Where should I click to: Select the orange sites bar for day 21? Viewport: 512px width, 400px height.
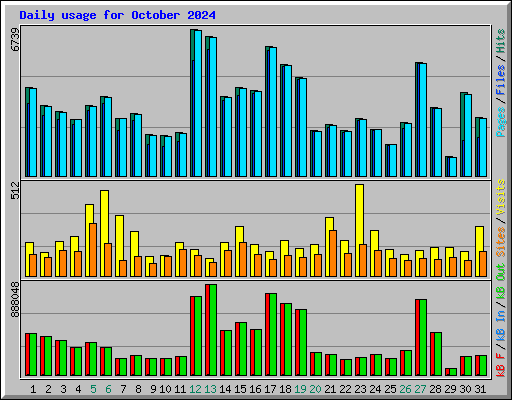click(x=333, y=253)
